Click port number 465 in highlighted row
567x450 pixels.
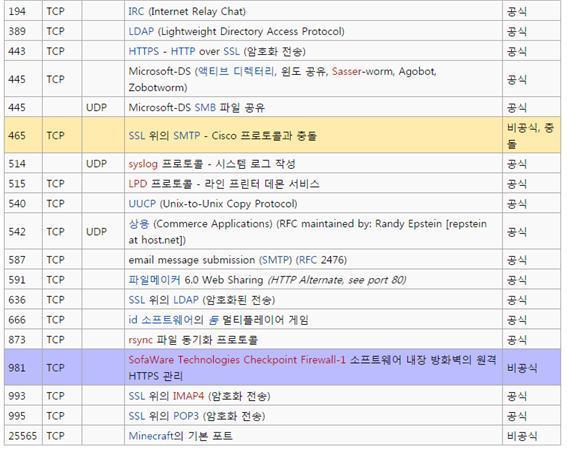tap(24, 136)
